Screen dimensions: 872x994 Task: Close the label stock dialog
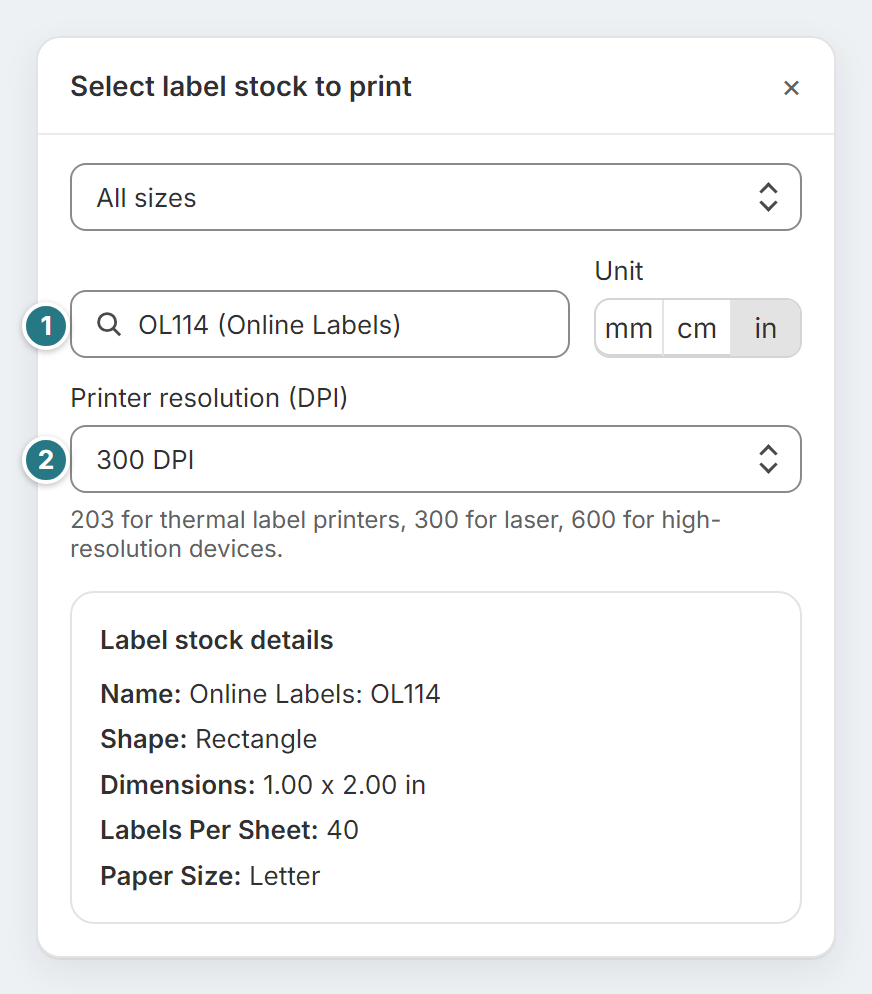791,87
